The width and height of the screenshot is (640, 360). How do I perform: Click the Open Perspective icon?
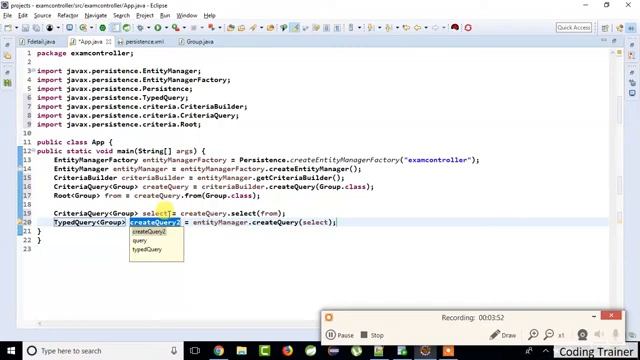605,28
